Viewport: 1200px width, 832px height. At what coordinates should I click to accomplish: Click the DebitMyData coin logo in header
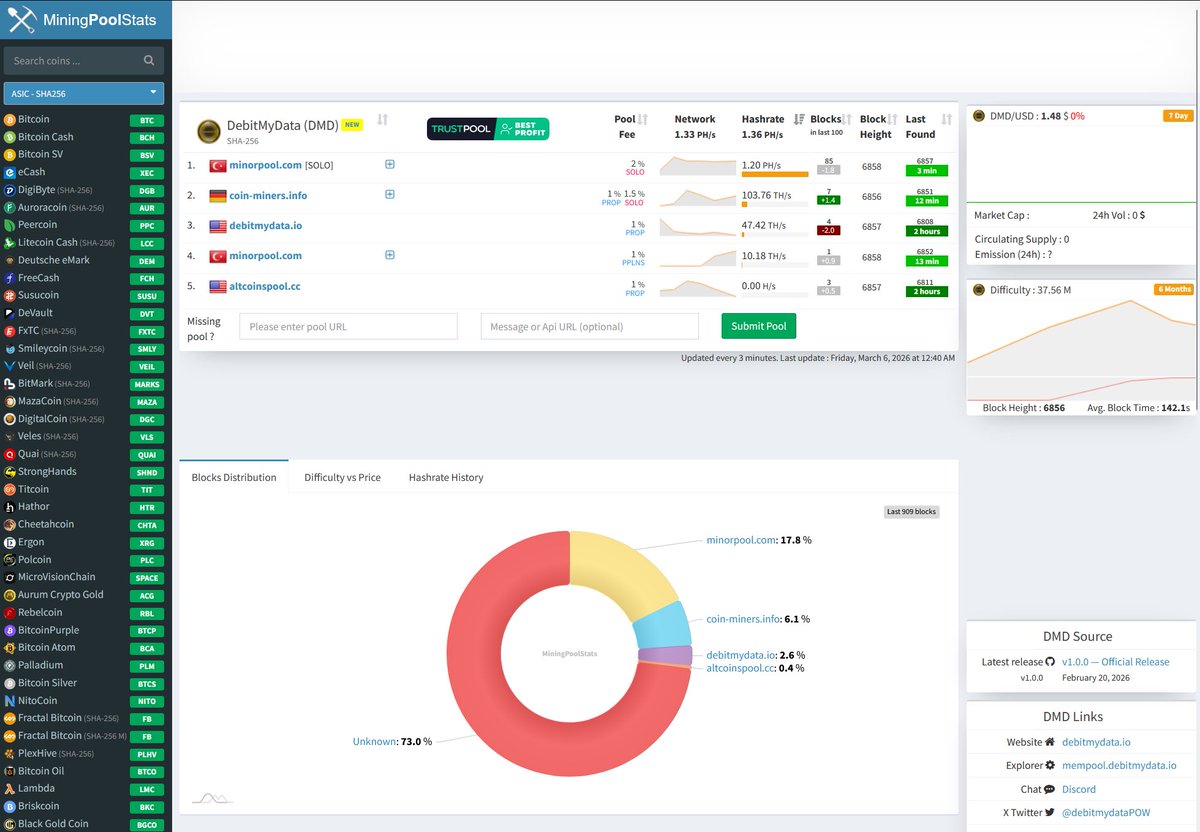[209, 132]
